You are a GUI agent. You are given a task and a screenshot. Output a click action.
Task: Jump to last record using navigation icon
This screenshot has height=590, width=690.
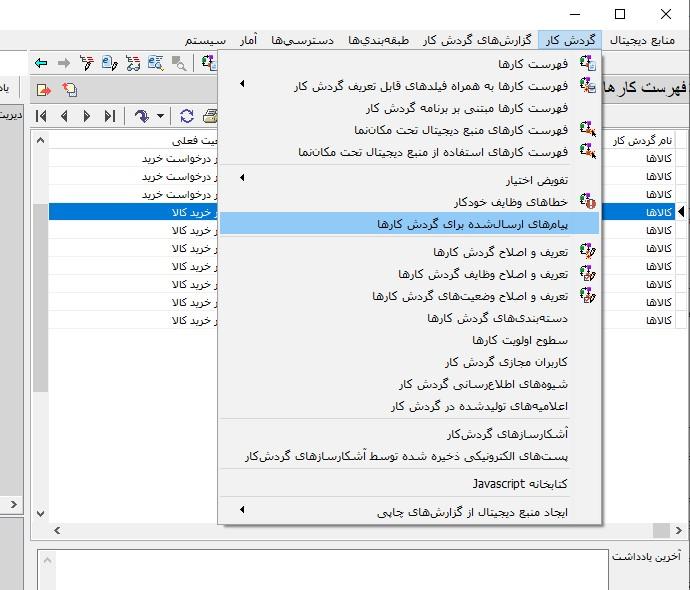pyautogui.click(x=110, y=116)
